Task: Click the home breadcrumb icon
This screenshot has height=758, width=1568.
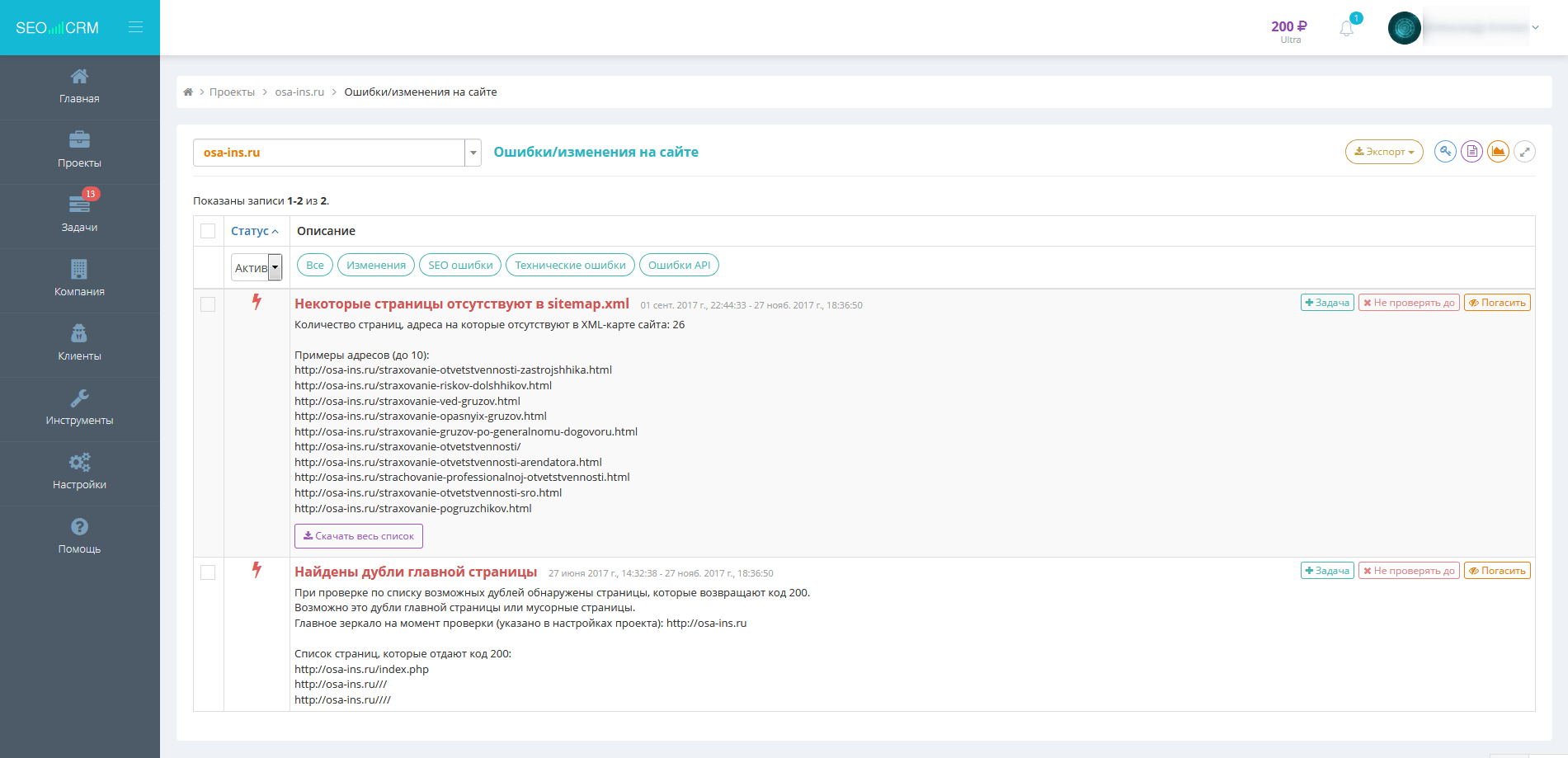Action: pyautogui.click(x=188, y=92)
